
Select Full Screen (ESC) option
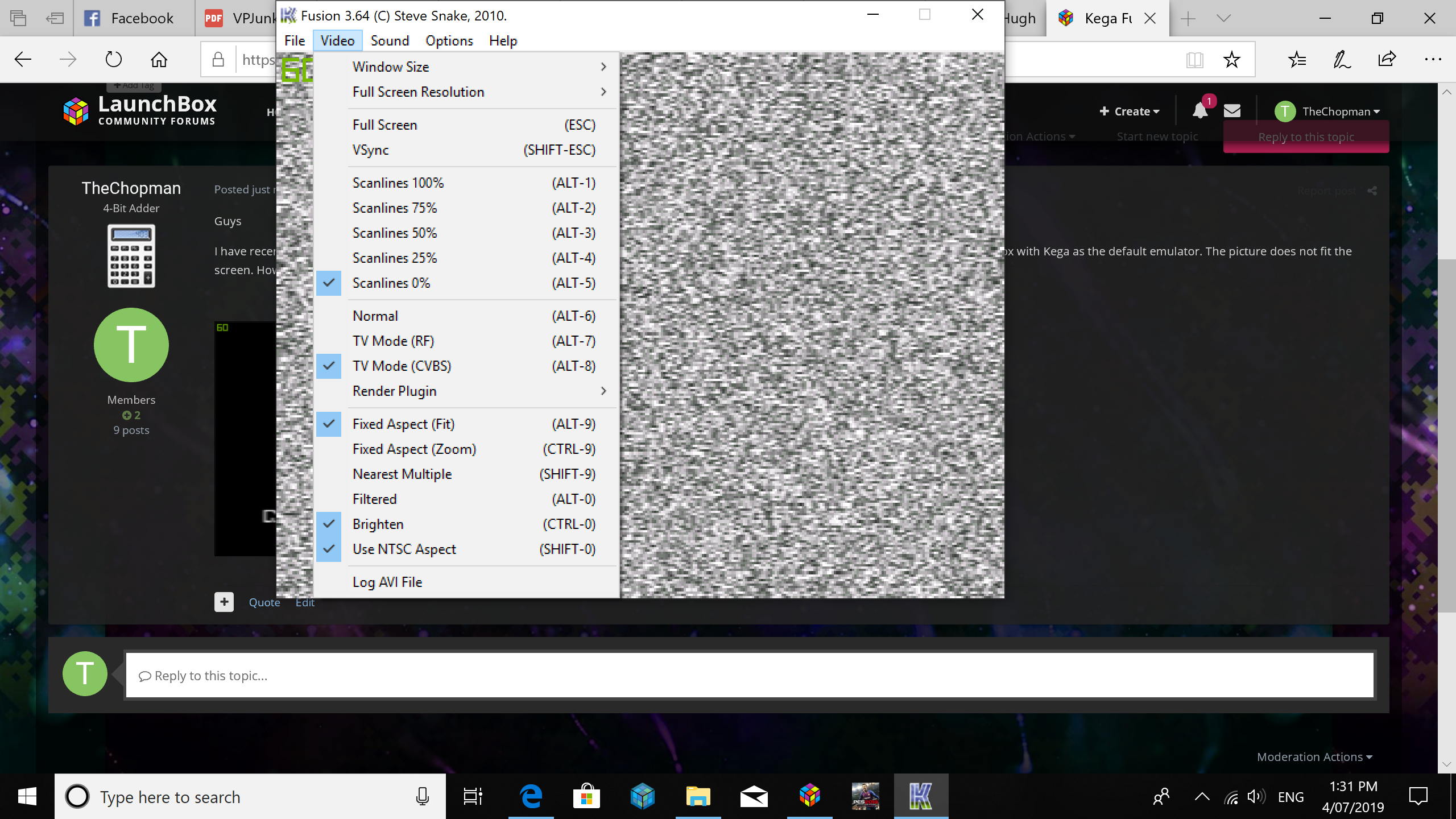[466, 125]
